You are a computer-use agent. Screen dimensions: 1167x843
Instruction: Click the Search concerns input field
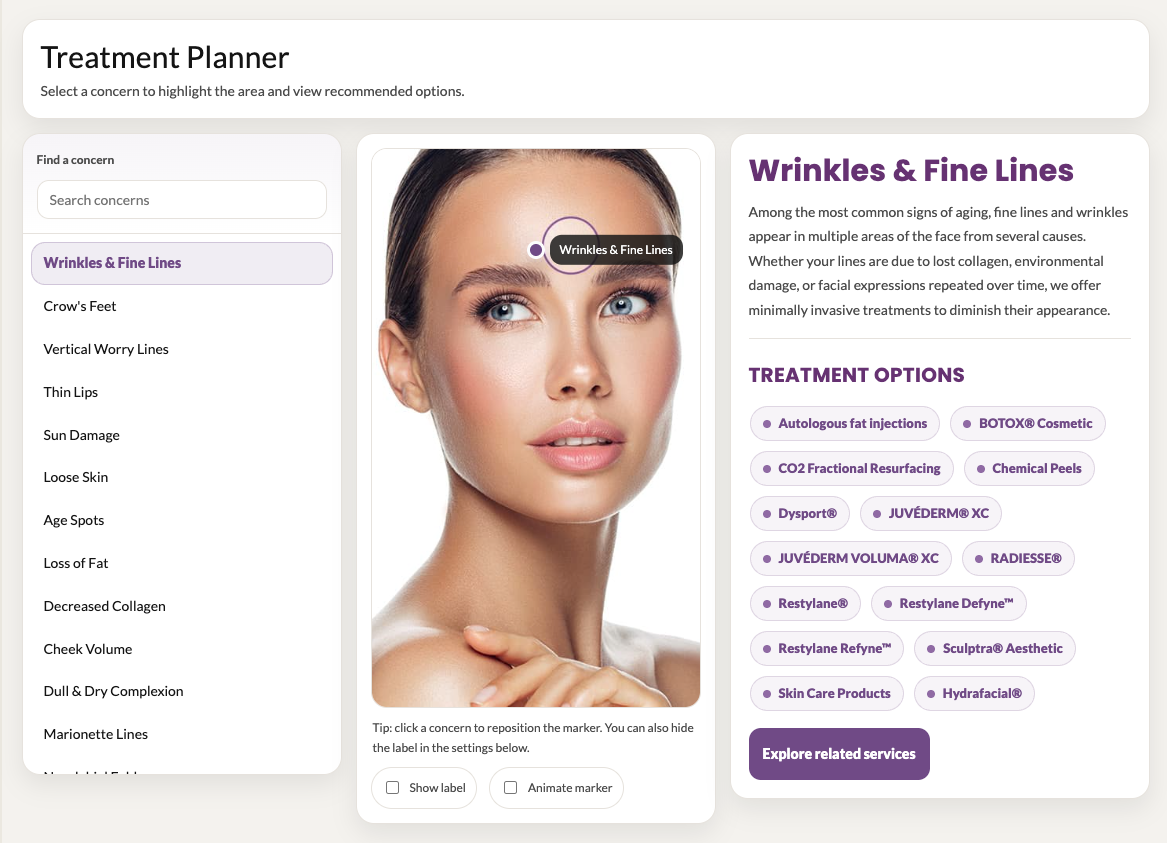pyautogui.click(x=181, y=200)
